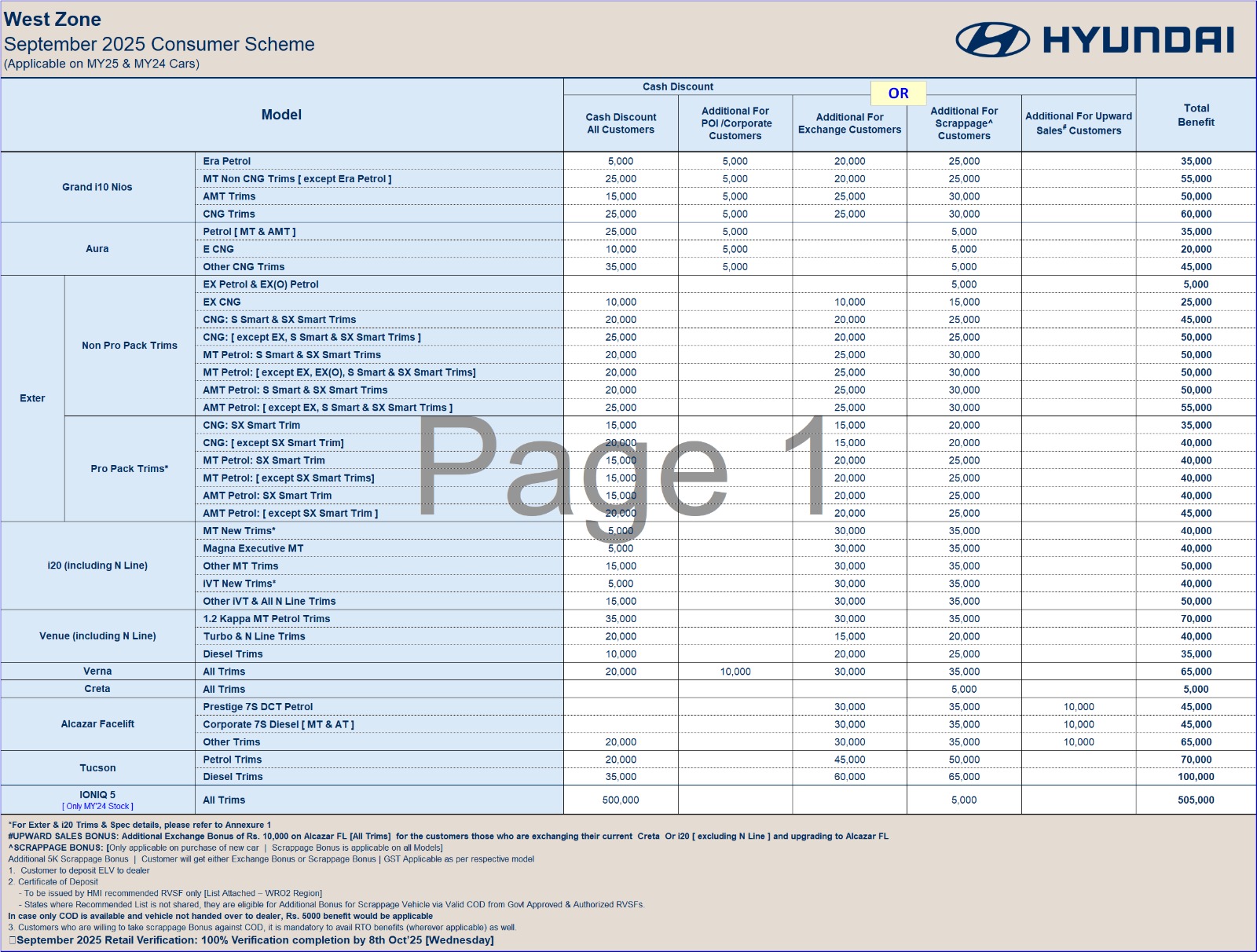Select the Grand i10 Nios model cell
This screenshot has width=1257, height=952.
(97, 187)
